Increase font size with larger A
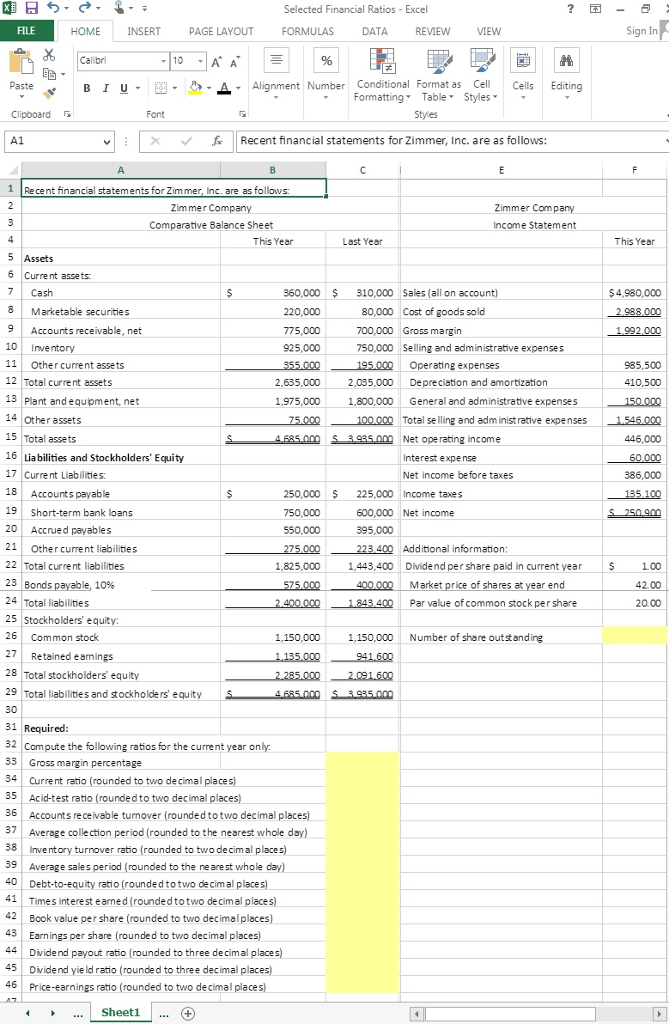Viewport: 669px width, 1024px height. point(216,61)
